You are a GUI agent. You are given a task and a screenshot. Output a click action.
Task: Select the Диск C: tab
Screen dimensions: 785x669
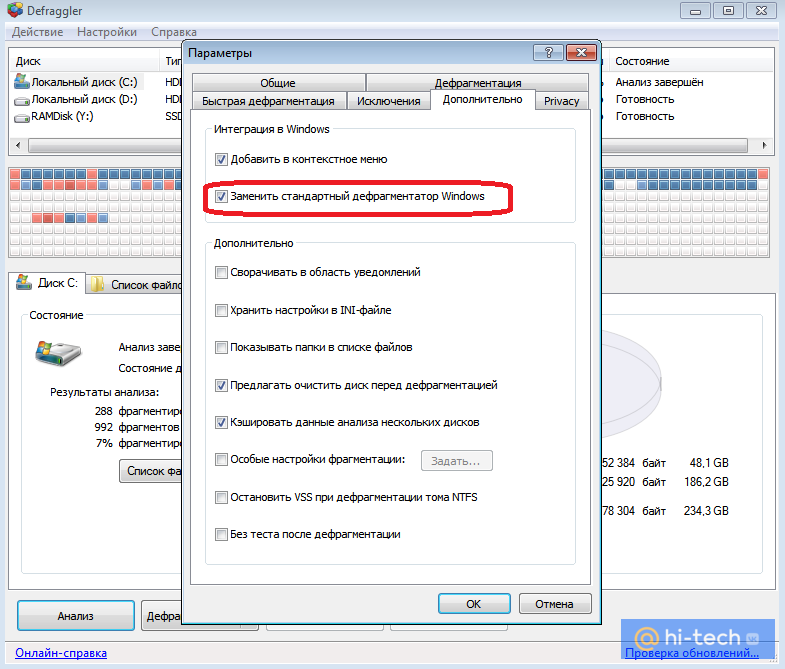[48, 283]
